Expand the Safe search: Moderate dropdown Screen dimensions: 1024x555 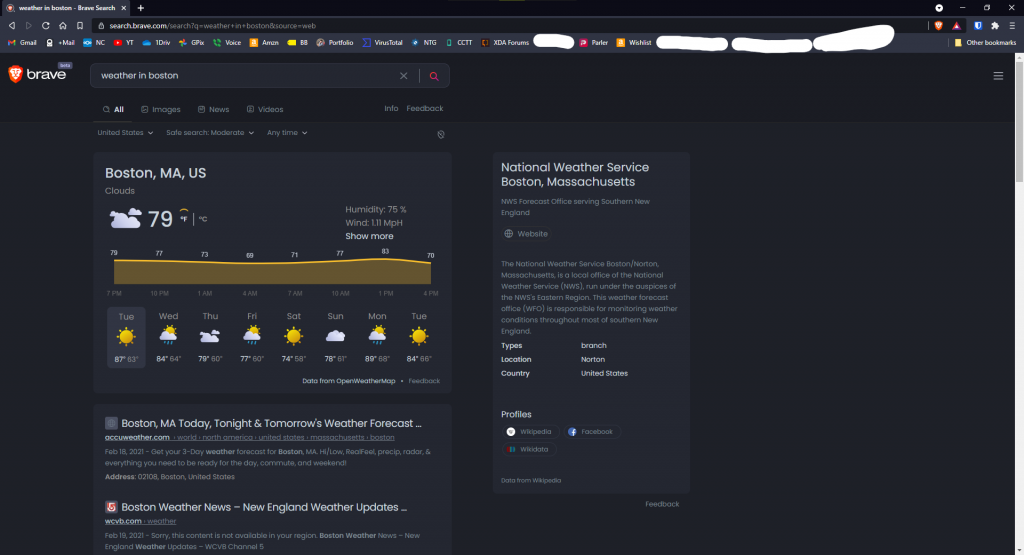(210, 133)
